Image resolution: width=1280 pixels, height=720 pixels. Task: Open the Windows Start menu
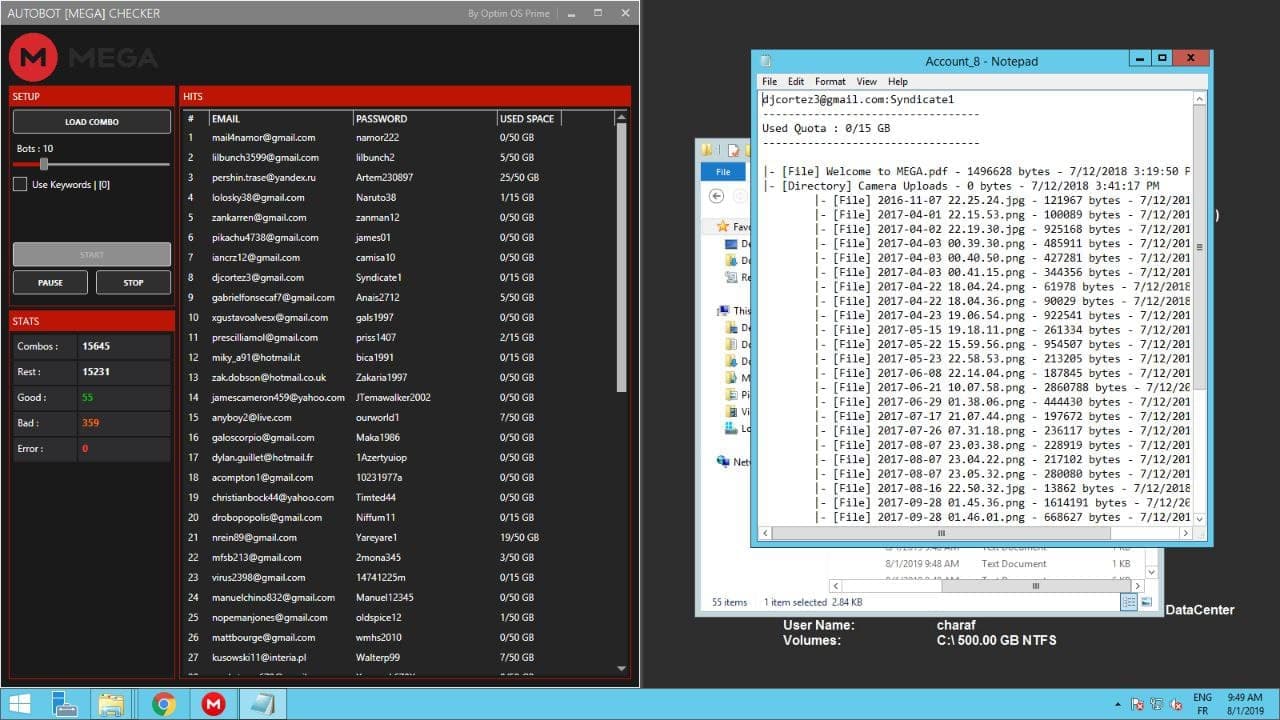click(19, 704)
